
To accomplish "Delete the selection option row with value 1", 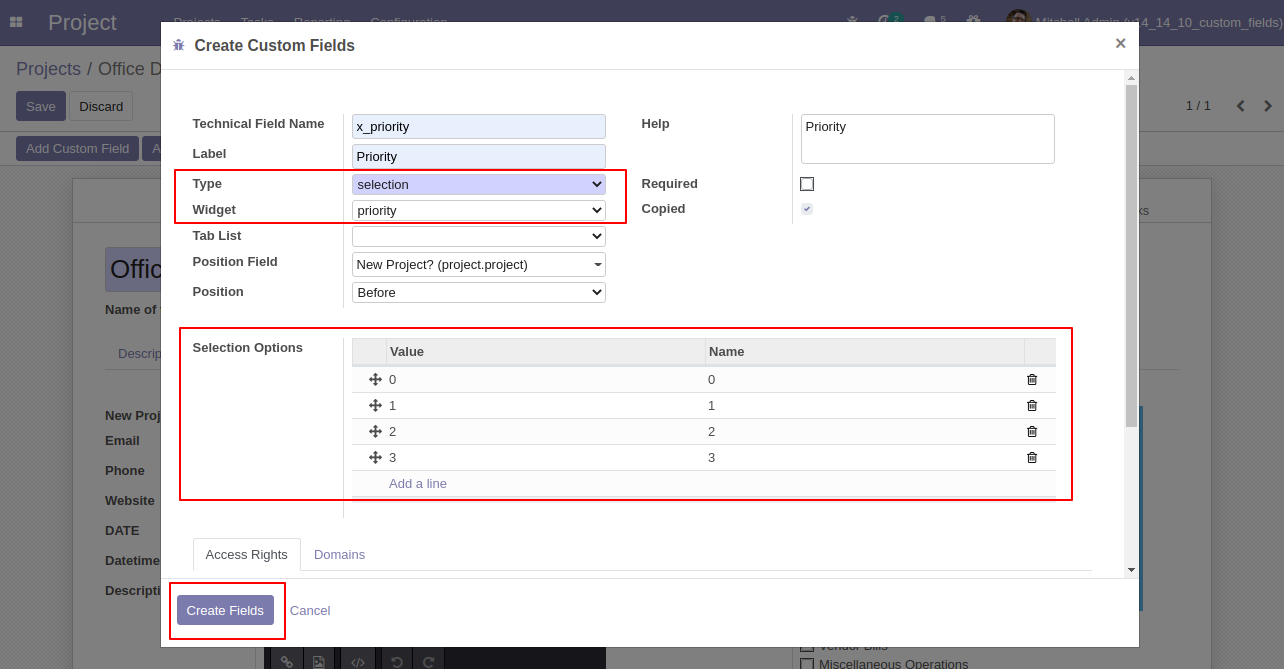I will coord(1032,405).
